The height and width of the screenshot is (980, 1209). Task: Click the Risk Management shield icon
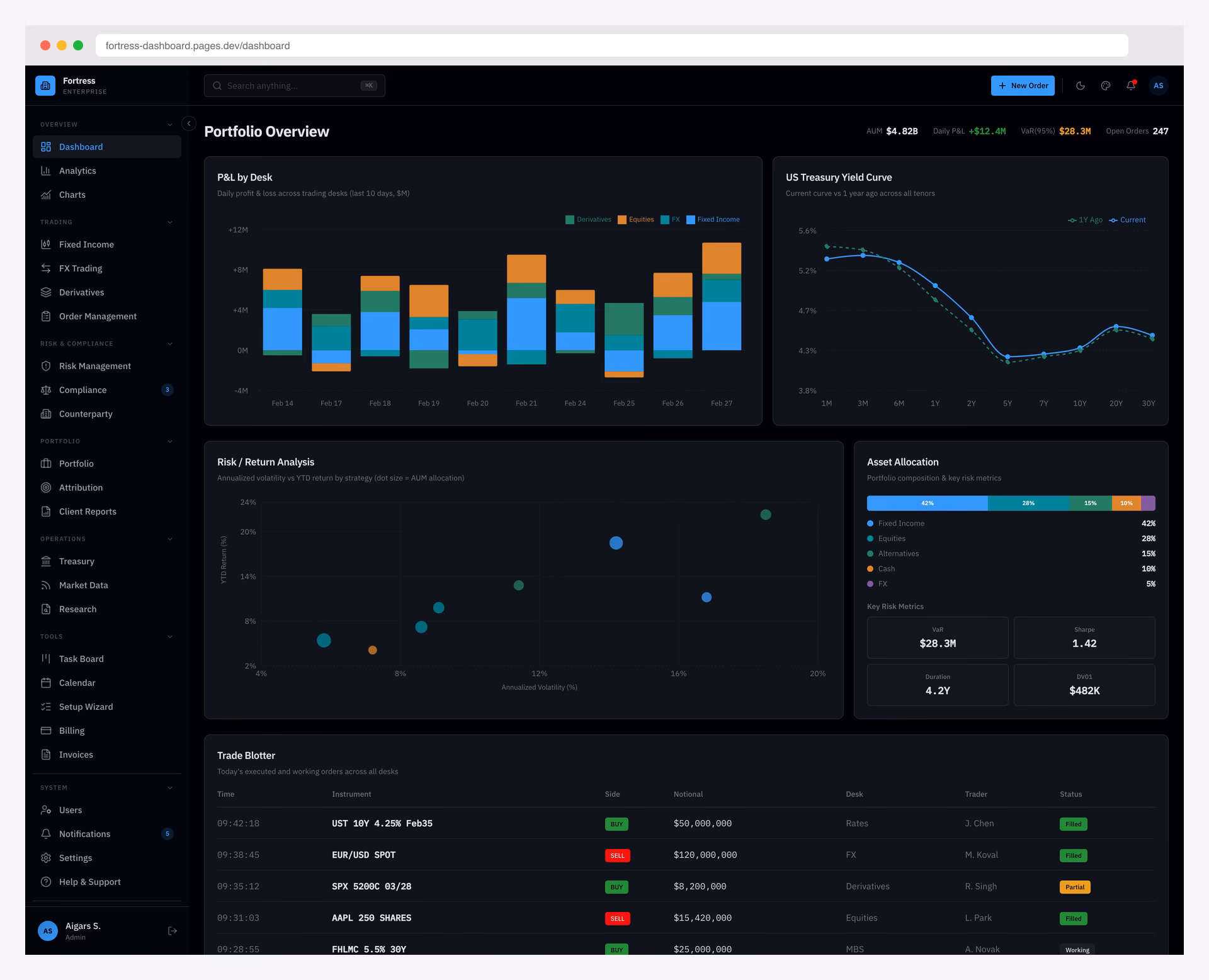click(x=46, y=366)
